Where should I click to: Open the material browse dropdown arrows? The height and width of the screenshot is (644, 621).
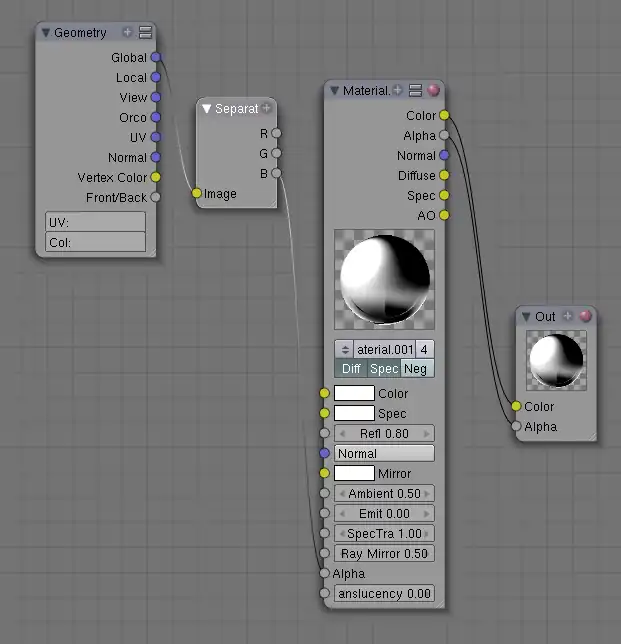coord(344,349)
